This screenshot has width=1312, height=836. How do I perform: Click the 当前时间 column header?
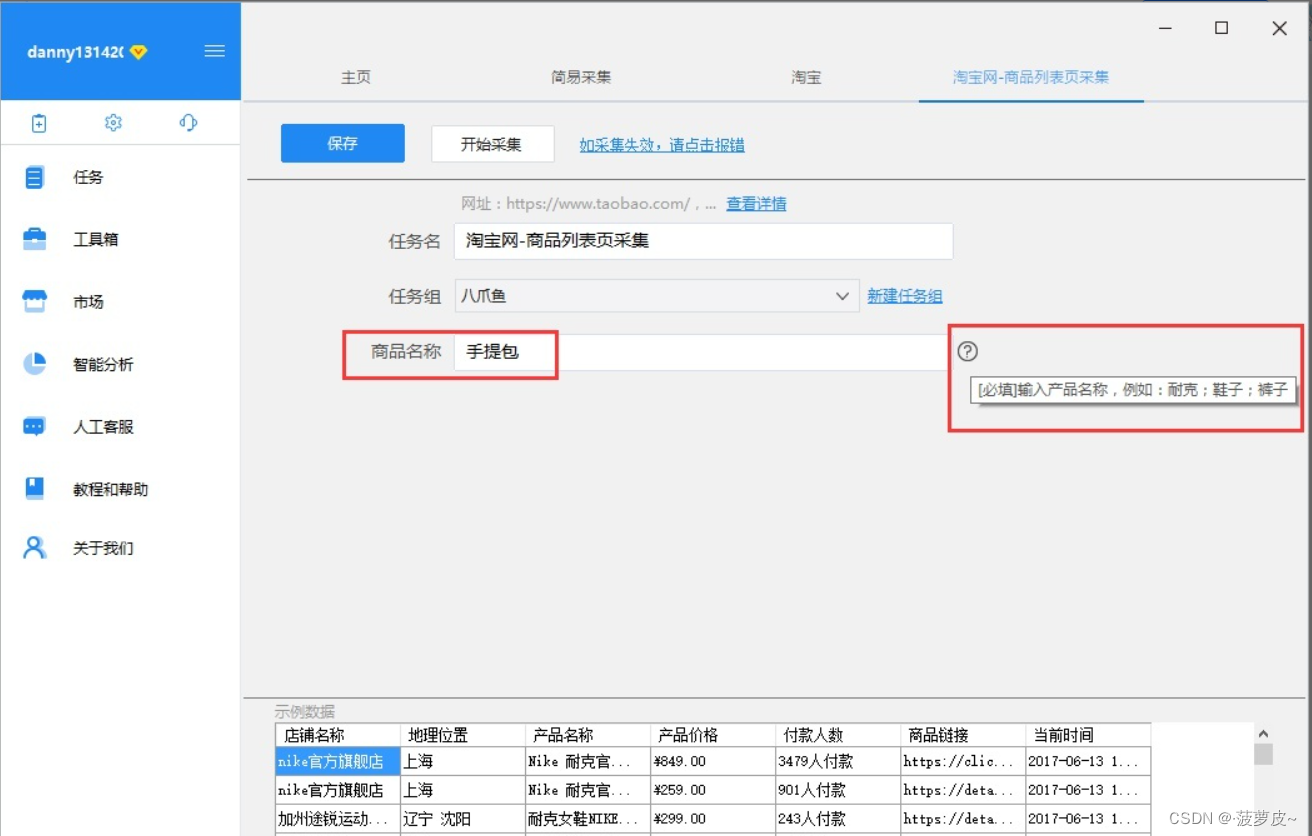1088,735
